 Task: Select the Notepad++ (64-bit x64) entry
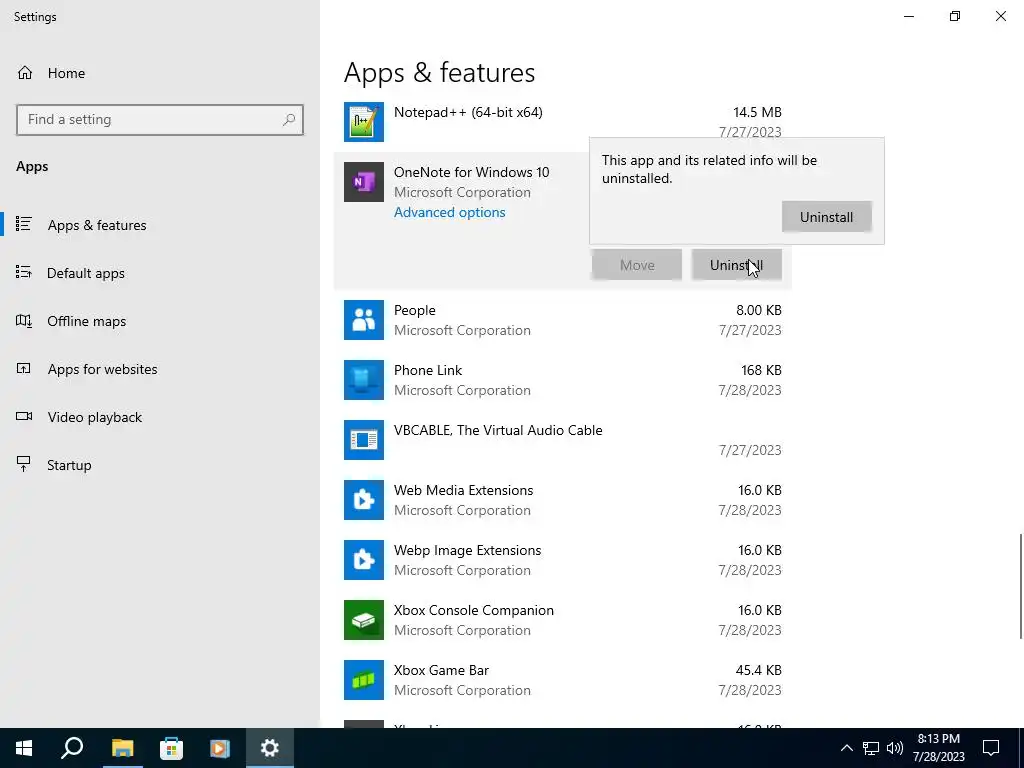point(563,122)
